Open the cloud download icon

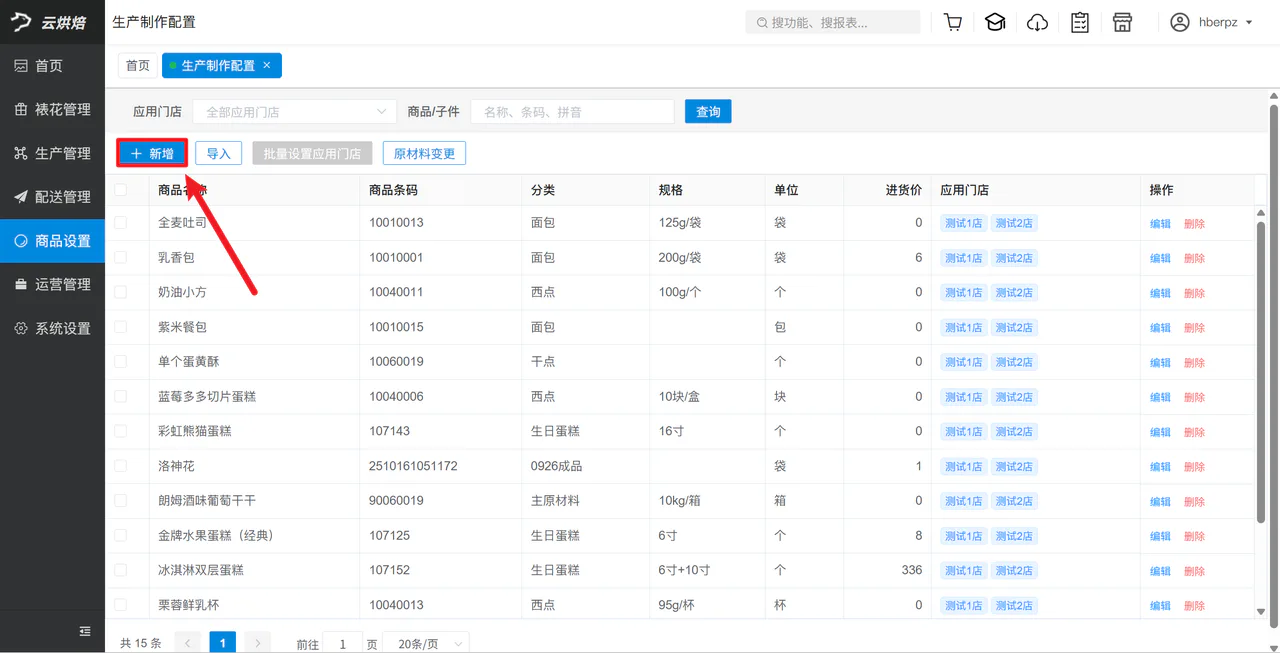(x=1038, y=22)
